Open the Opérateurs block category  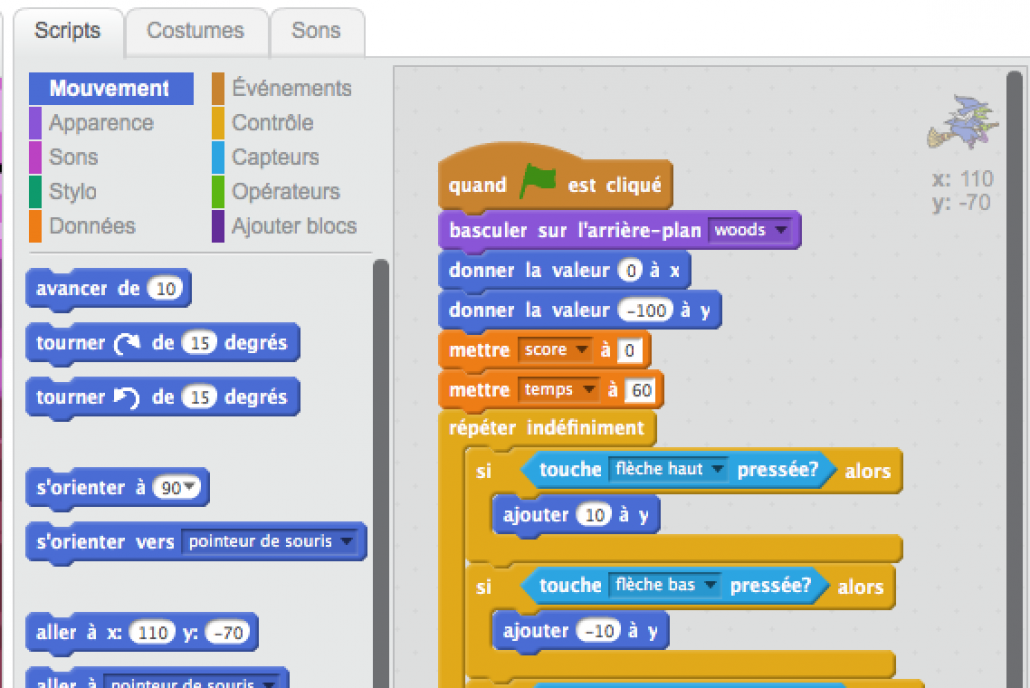coord(284,192)
